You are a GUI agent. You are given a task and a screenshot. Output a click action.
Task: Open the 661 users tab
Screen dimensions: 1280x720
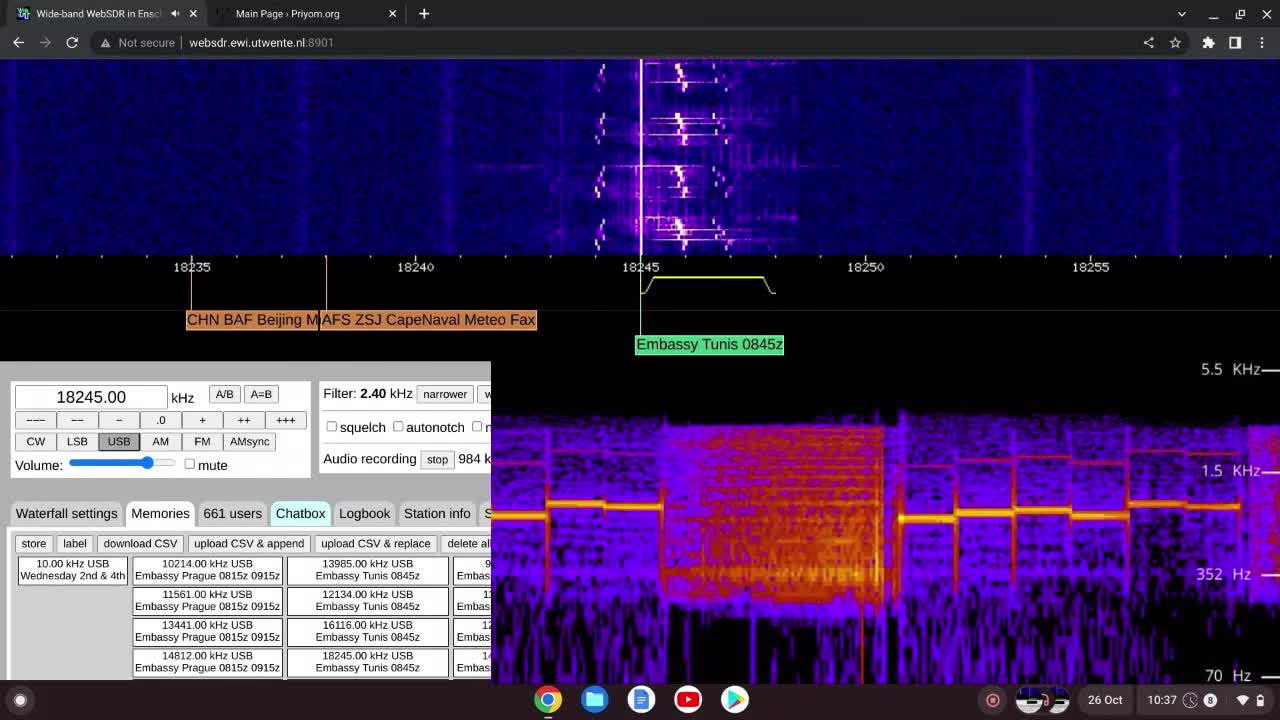232,513
